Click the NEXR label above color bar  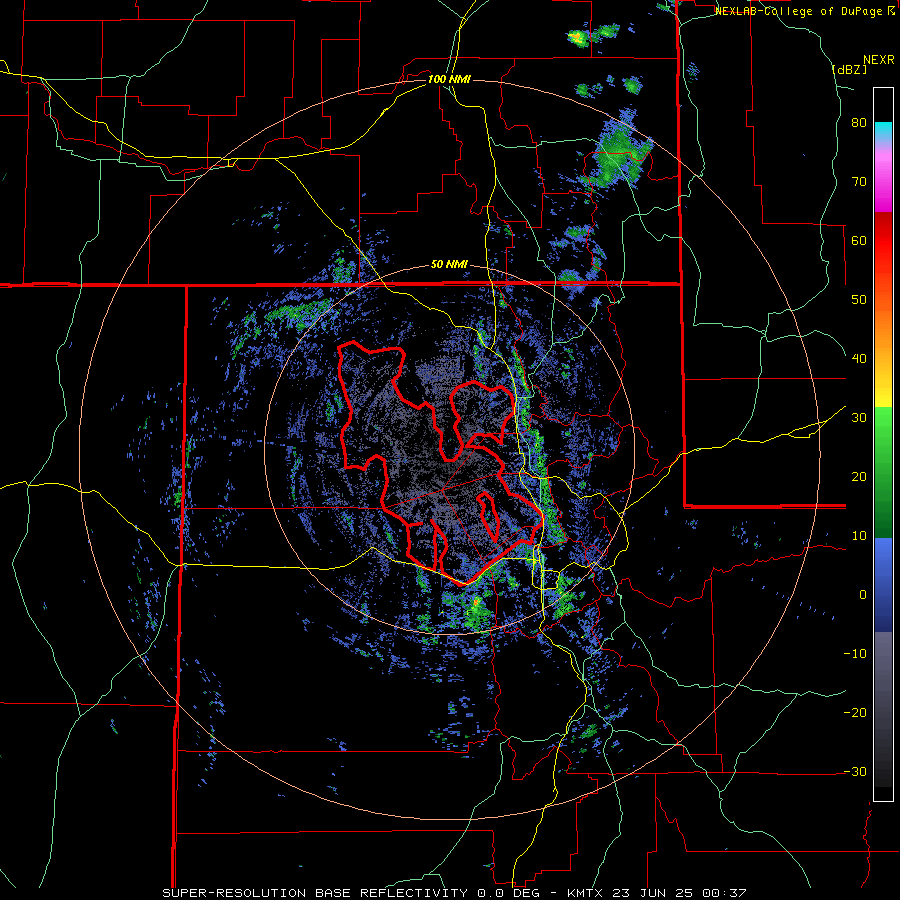pyautogui.click(x=879, y=60)
